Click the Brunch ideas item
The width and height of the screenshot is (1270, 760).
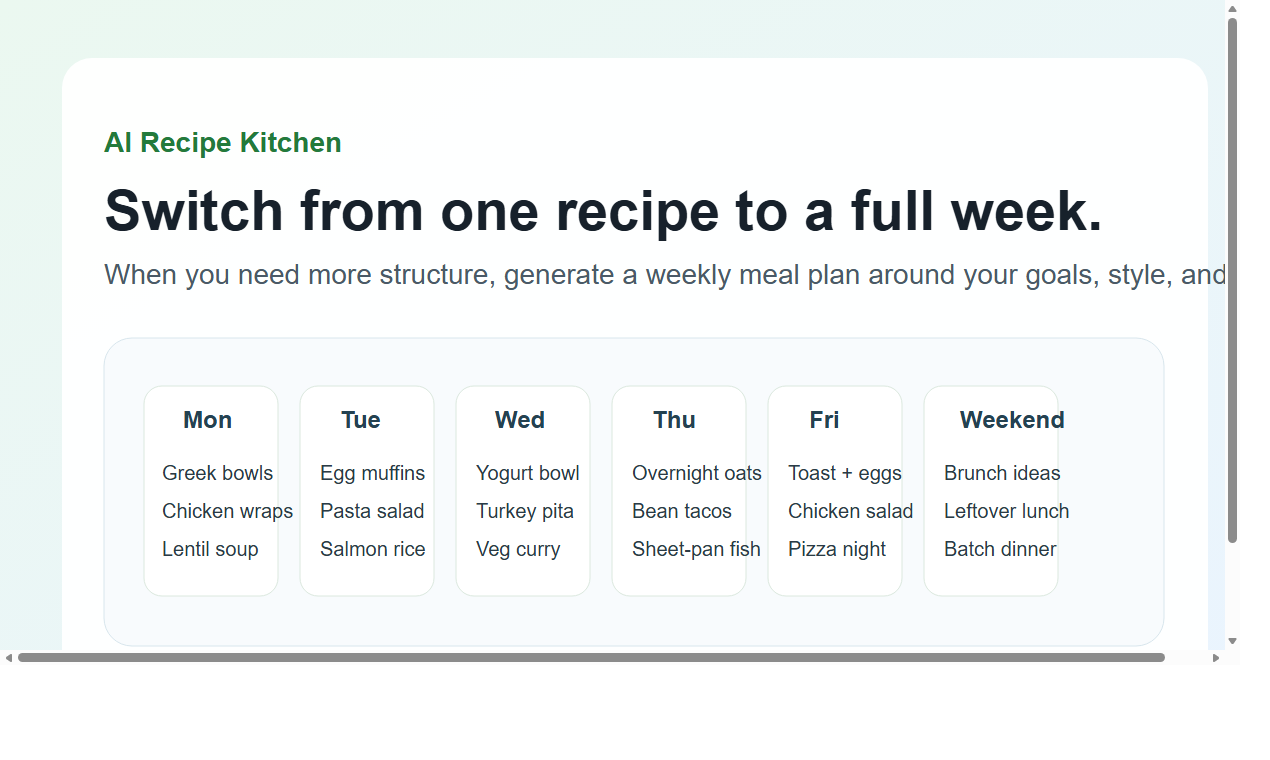[1002, 473]
